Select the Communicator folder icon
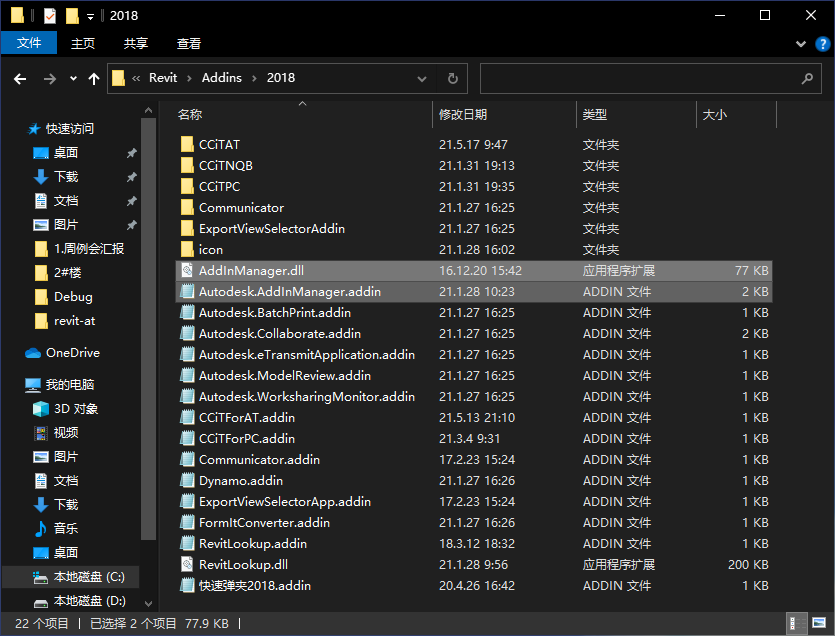Screen dimensions: 835x636 point(187,208)
